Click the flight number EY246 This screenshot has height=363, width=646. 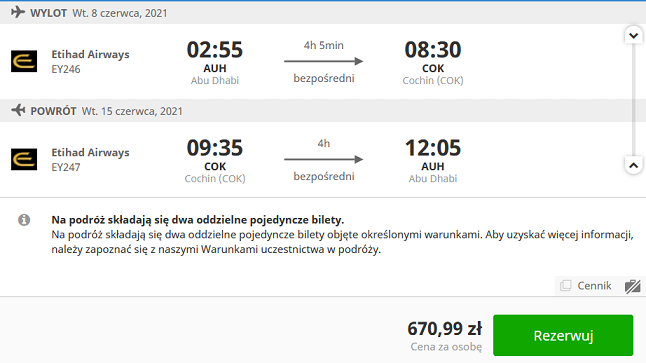pyautogui.click(x=66, y=69)
